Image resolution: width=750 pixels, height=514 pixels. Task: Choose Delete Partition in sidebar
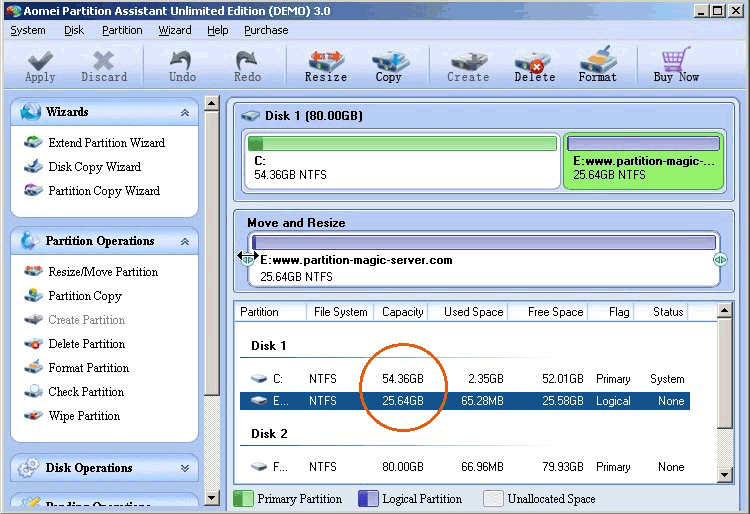tap(75, 343)
